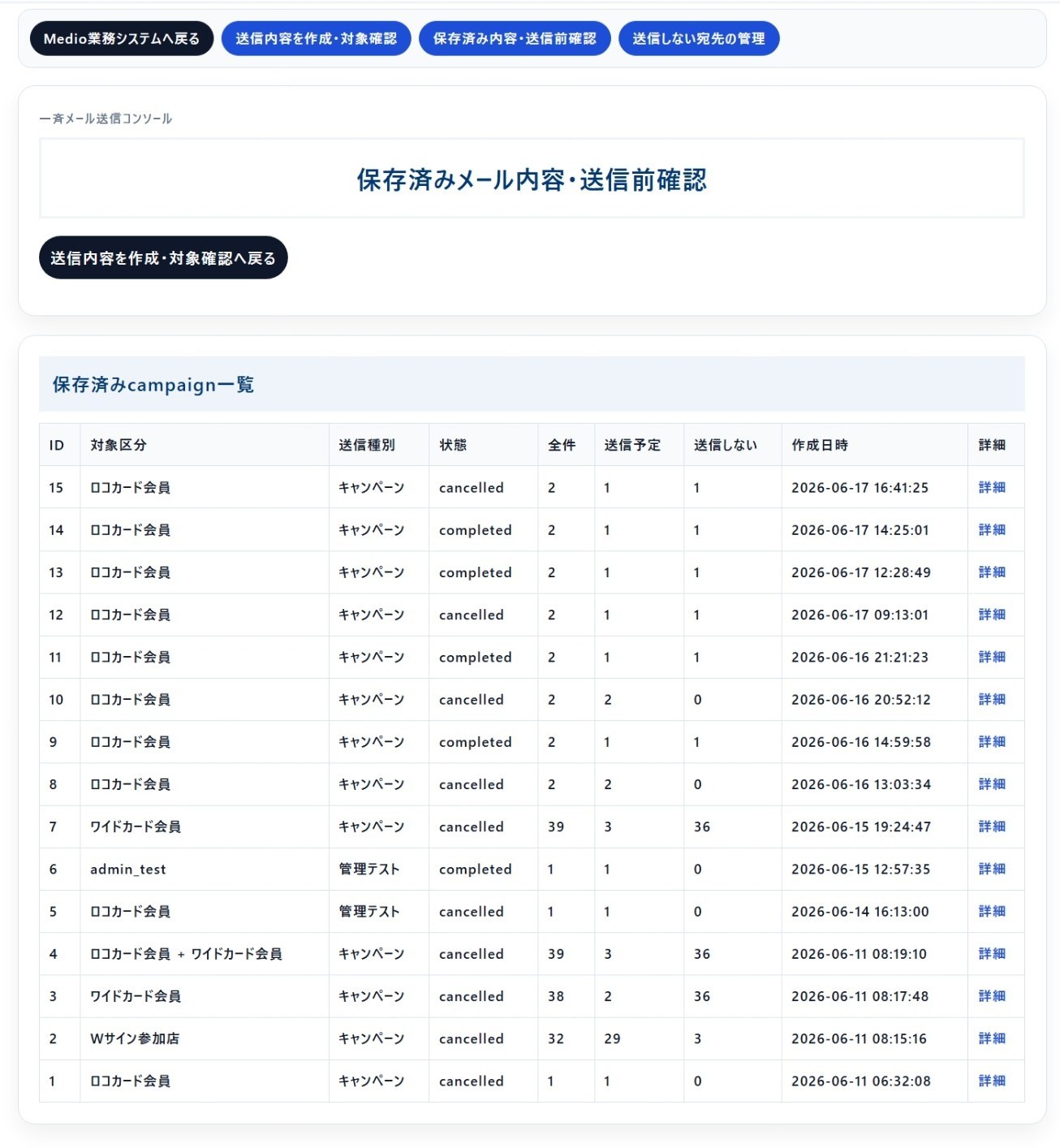Click the 送信種別 column header
The width and height of the screenshot is (1060, 1148).
[379, 445]
